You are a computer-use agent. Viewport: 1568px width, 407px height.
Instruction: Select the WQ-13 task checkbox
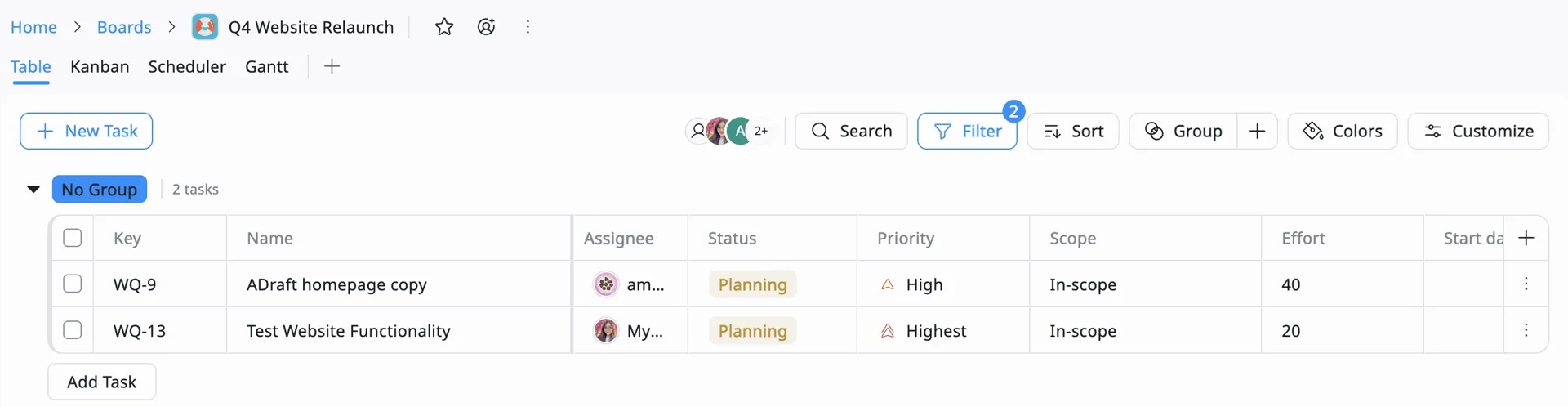coord(73,330)
